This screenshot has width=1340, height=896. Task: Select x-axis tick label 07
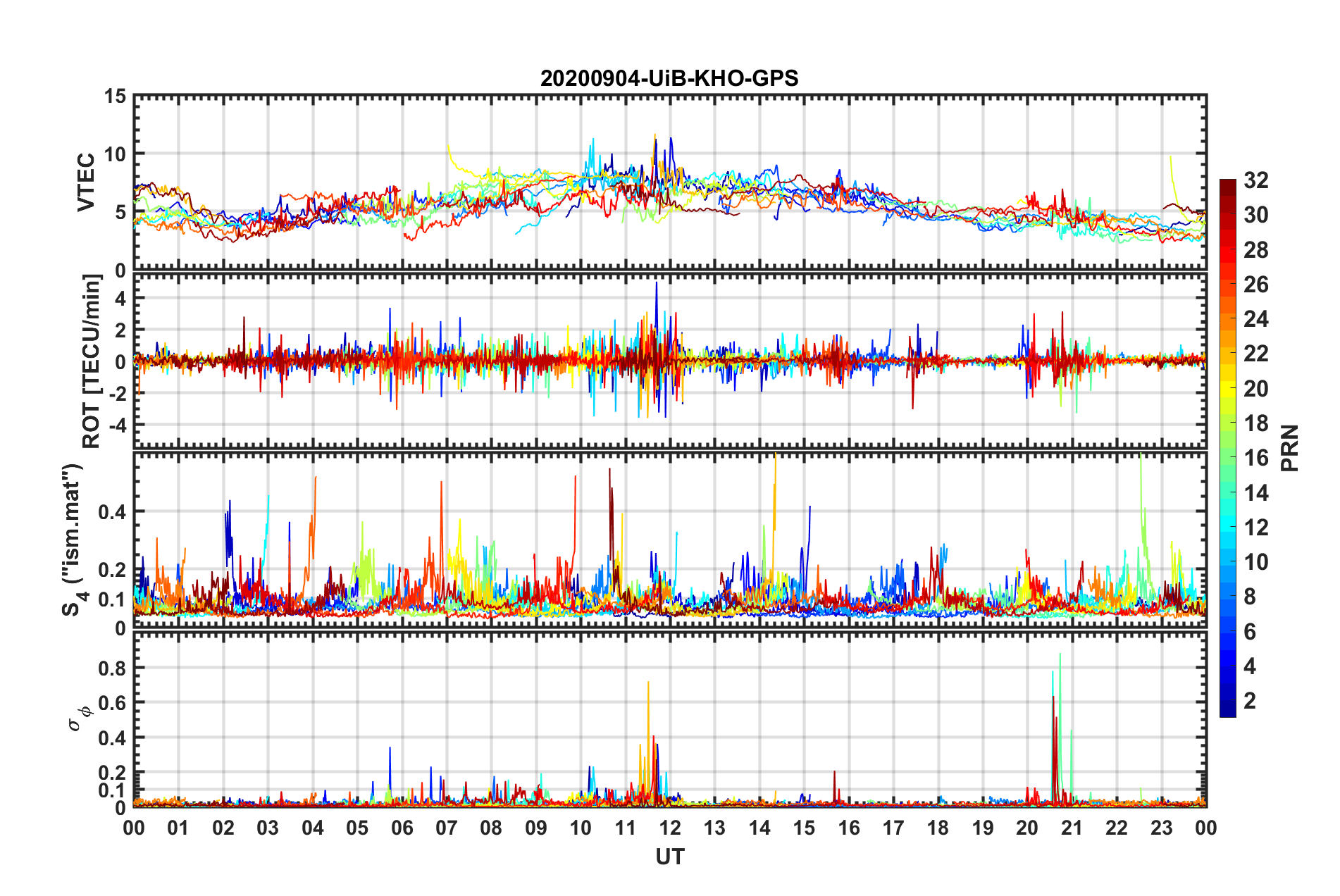pos(447,828)
